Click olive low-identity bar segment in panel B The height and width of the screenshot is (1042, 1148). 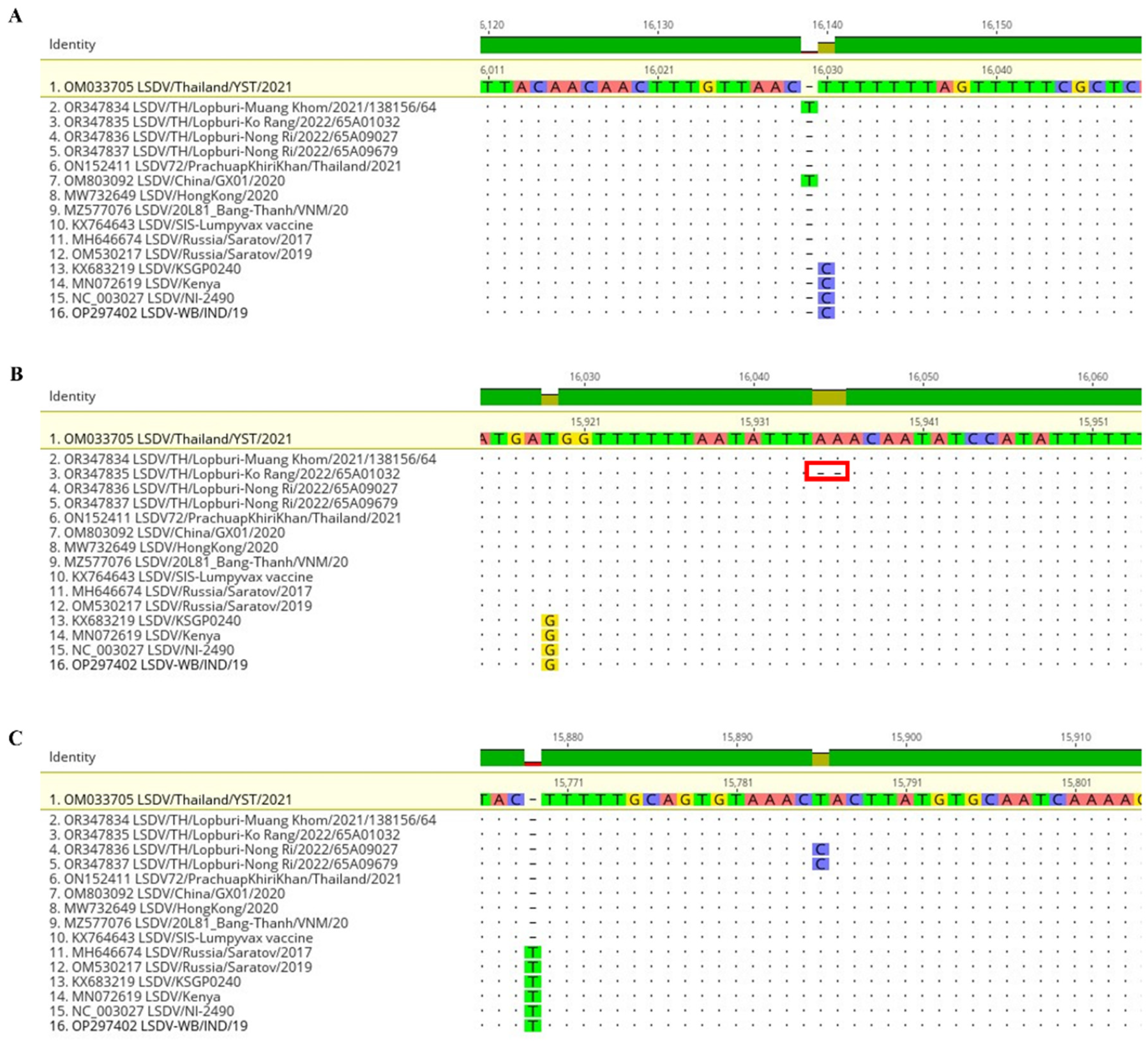(829, 398)
